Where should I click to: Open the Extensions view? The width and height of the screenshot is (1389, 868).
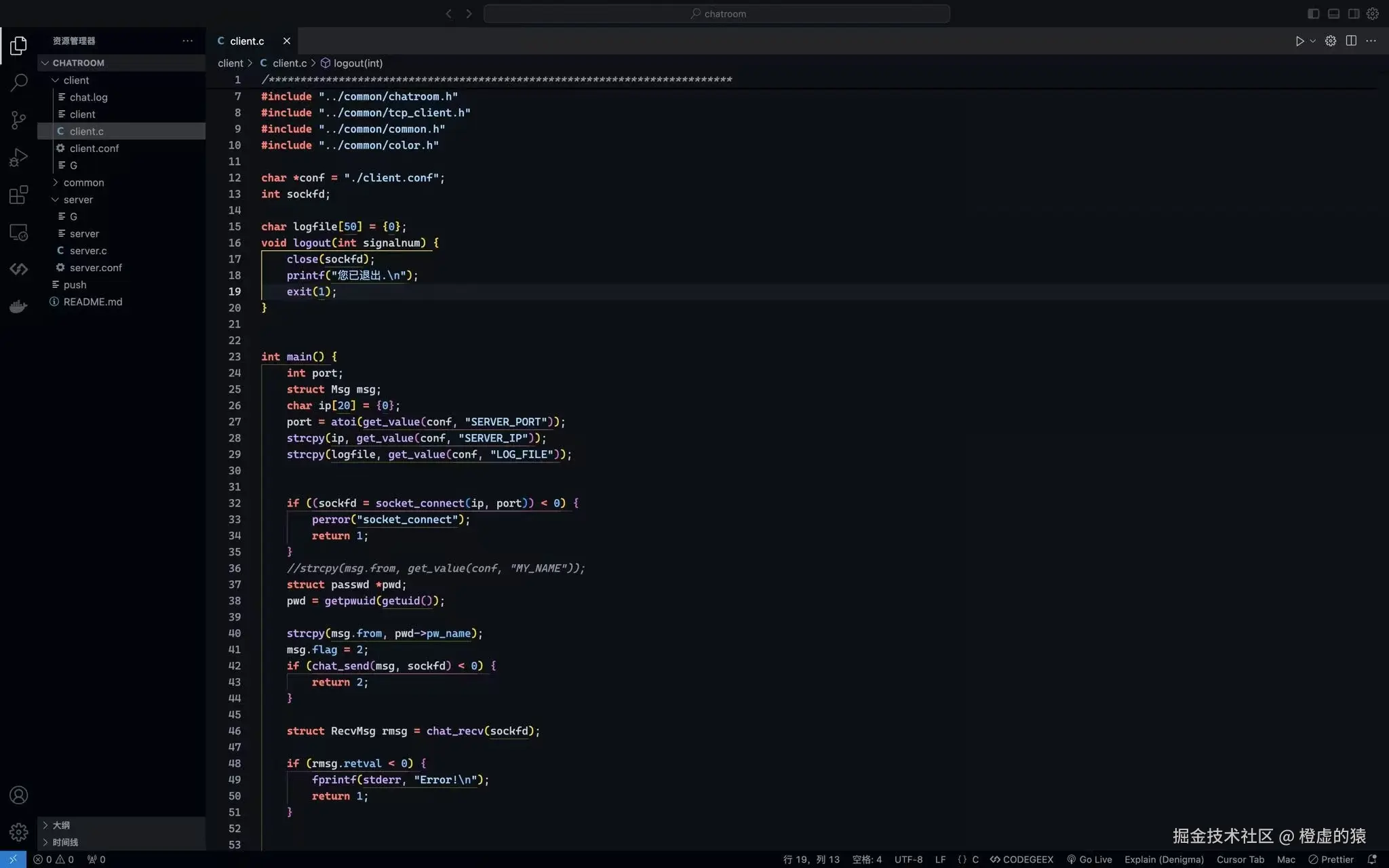(x=18, y=195)
